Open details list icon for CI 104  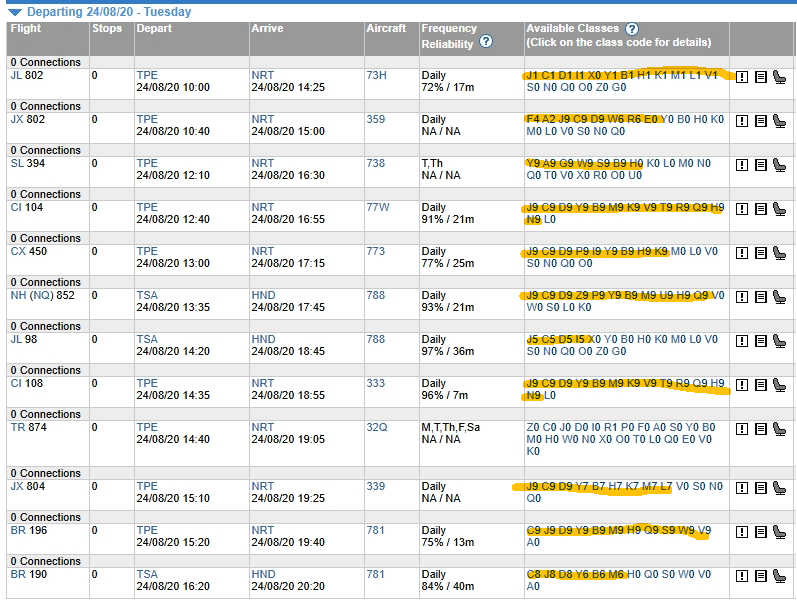click(760, 209)
